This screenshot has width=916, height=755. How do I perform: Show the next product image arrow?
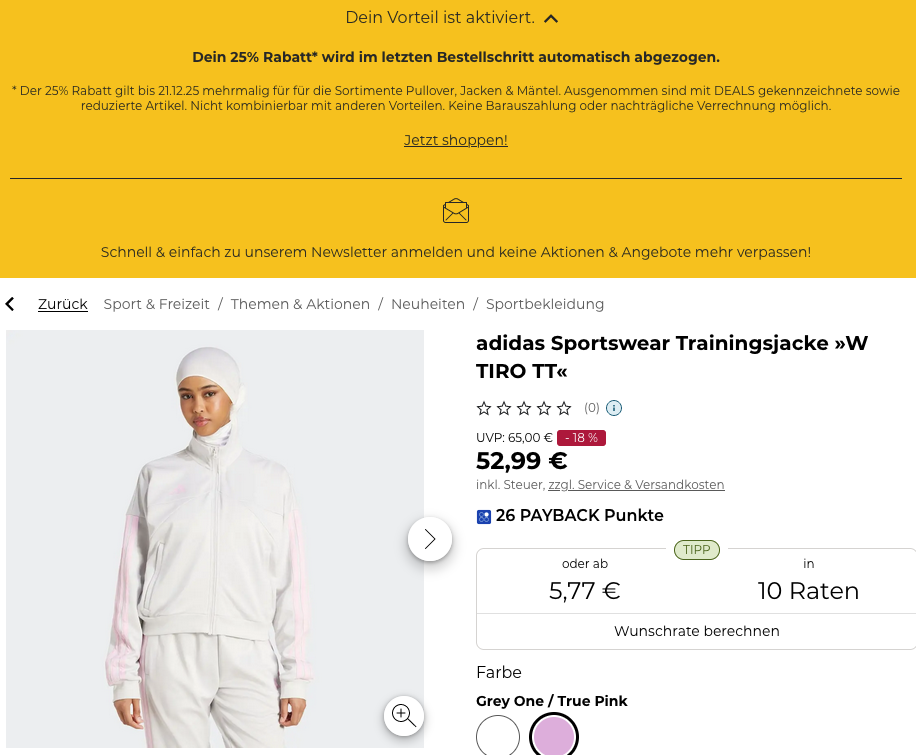(430, 539)
